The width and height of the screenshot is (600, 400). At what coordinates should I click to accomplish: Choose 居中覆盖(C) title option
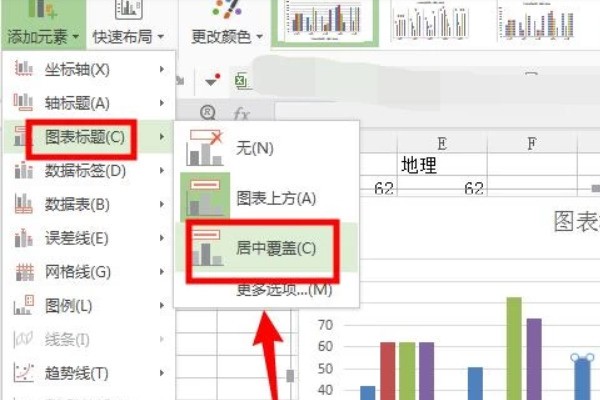coord(266,248)
